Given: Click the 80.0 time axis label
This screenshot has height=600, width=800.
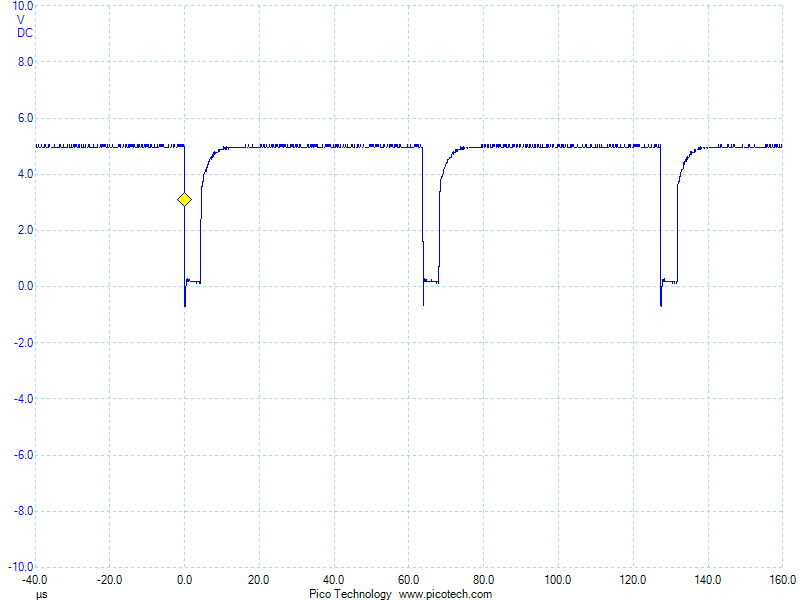Looking at the screenshot, I should (483, 580).
